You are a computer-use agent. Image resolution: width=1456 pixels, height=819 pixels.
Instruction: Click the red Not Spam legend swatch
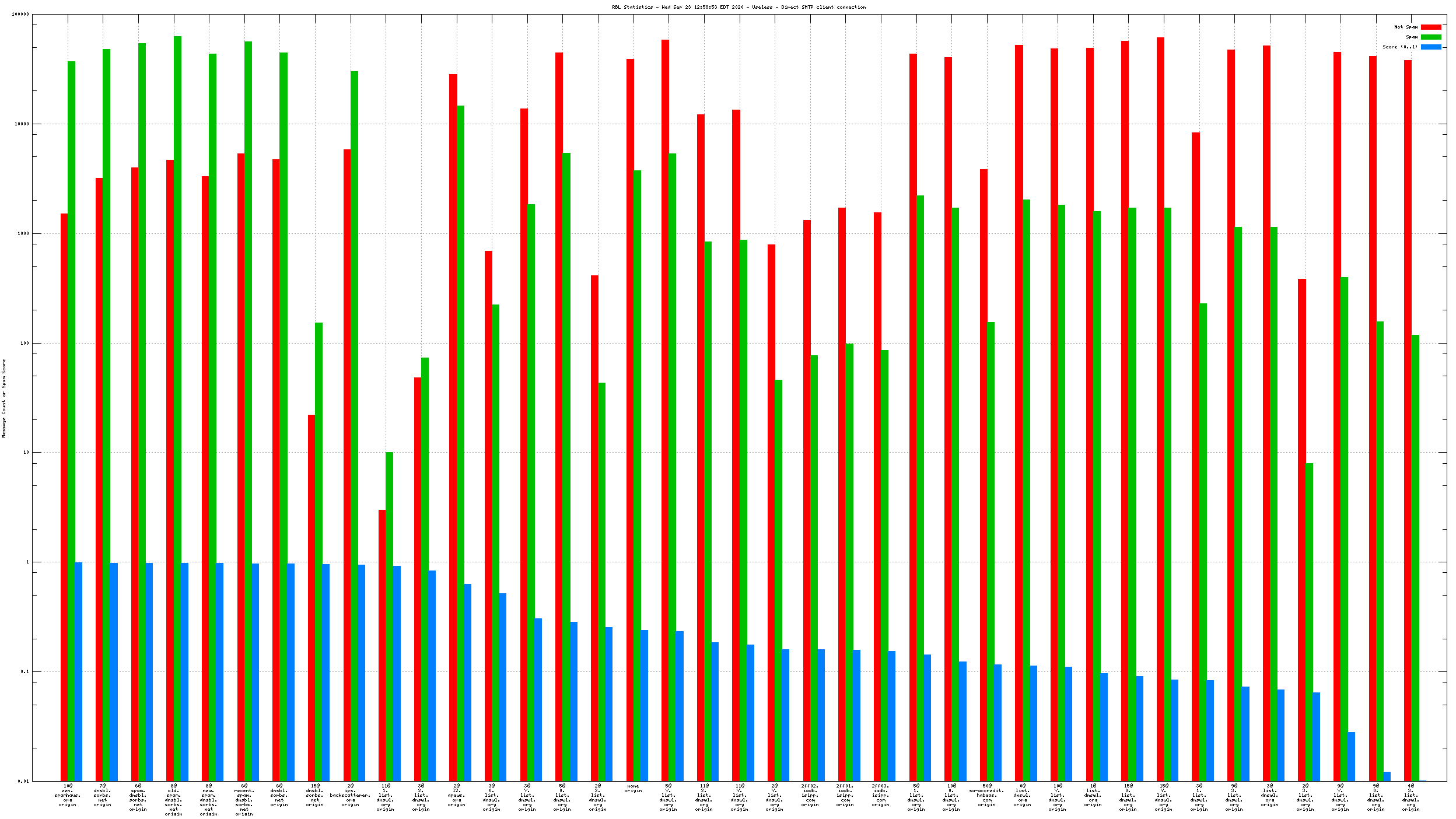[1430, 27]
